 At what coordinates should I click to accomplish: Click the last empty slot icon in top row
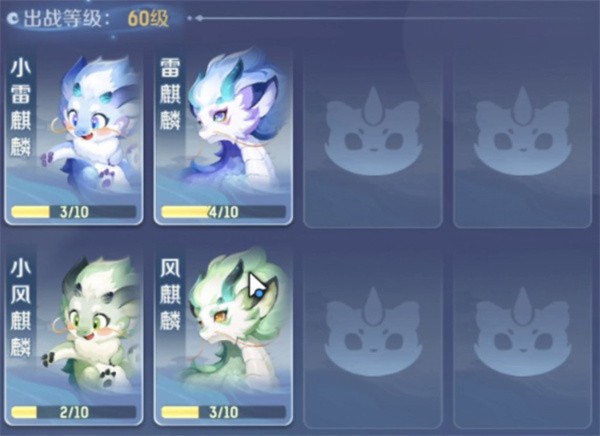click(x=522, y=131)
